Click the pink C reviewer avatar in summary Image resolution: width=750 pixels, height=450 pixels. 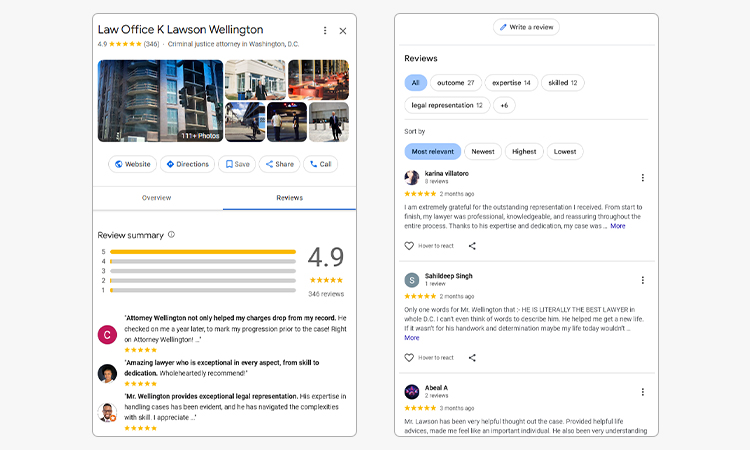[x=107, y=335]
